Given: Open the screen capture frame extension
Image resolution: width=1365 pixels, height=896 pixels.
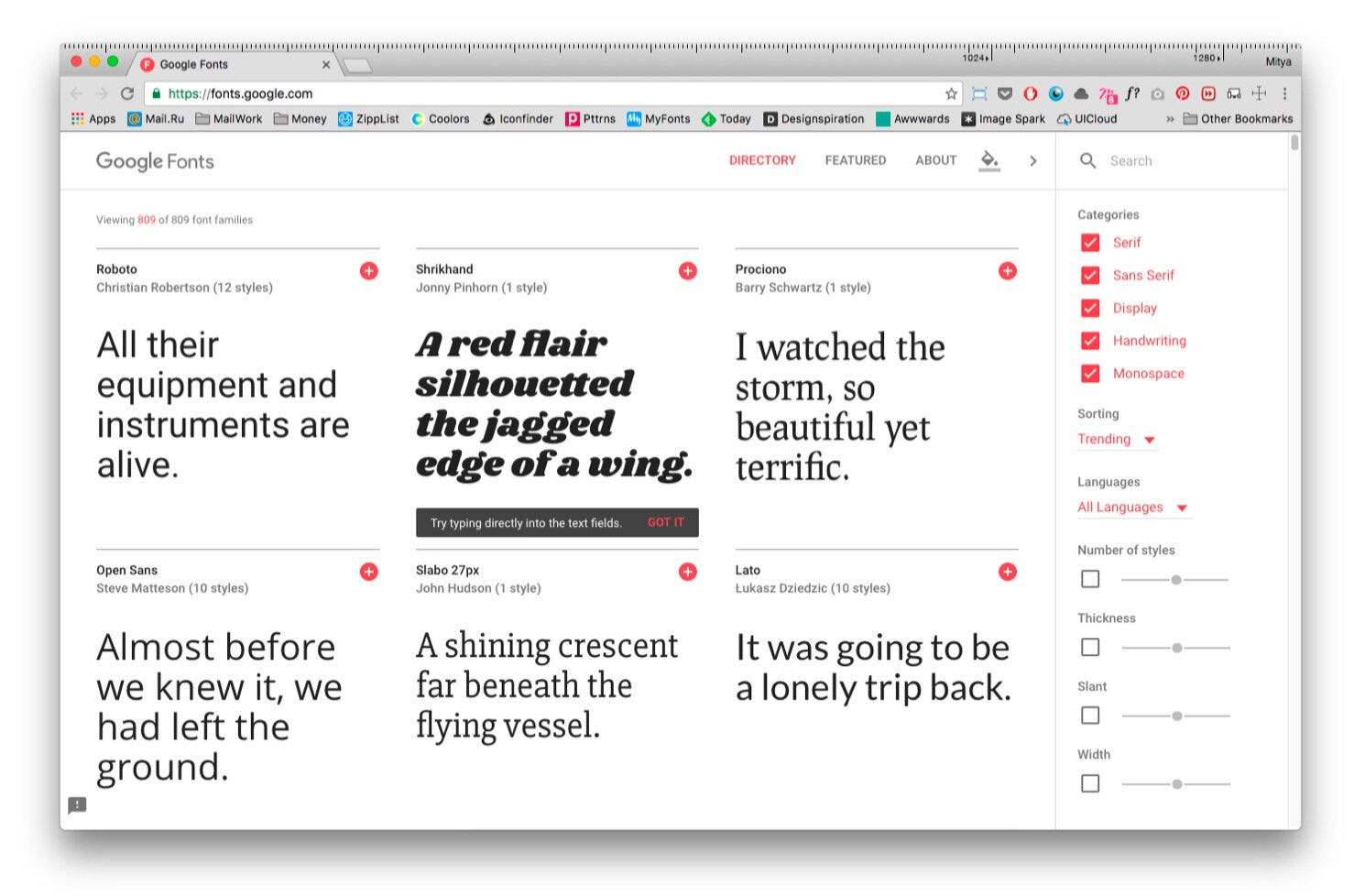Looking at the screenshot, I should [x=979, y=93].
